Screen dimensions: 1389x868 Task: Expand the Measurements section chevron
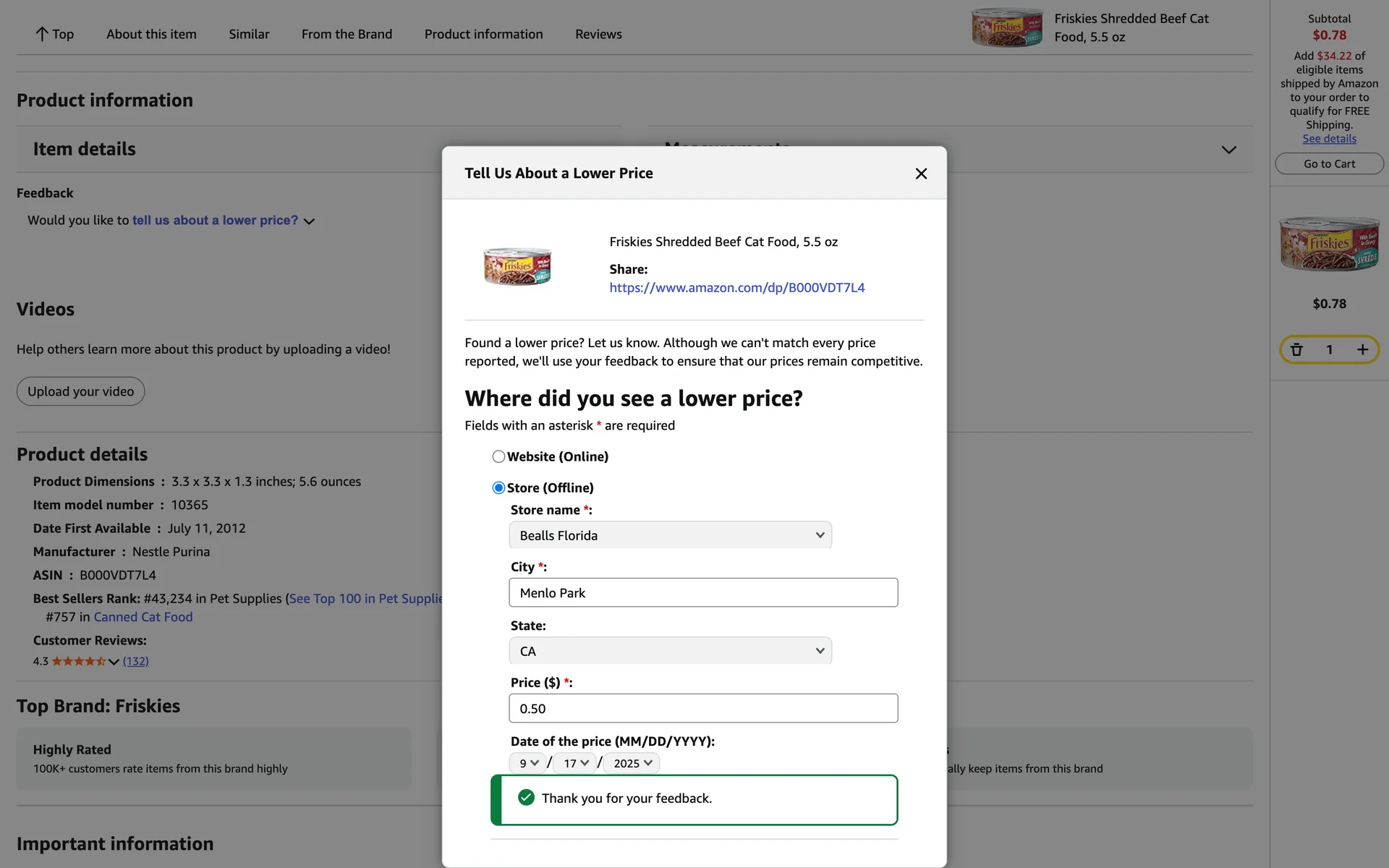pos(1228,150)
